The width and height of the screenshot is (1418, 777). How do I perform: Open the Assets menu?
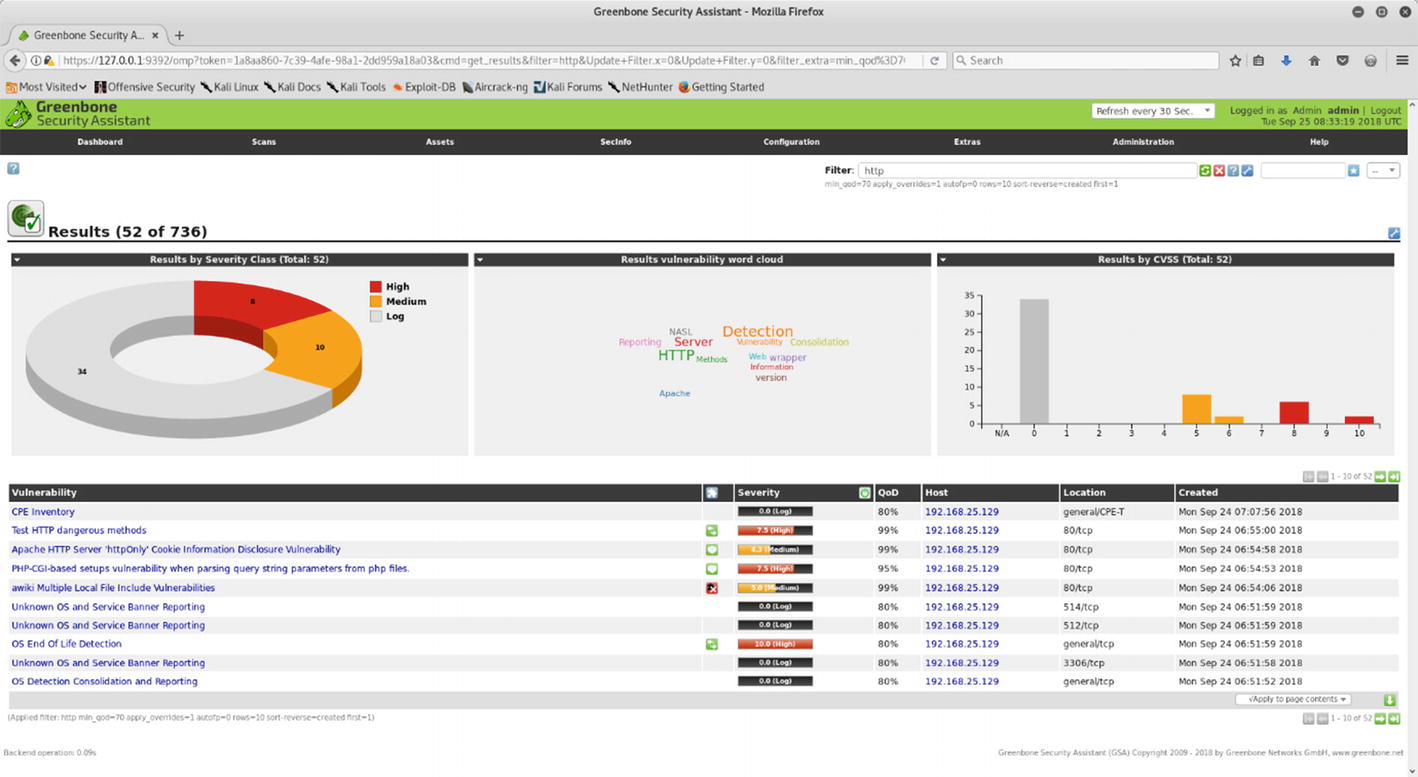(x=440, y=142)
